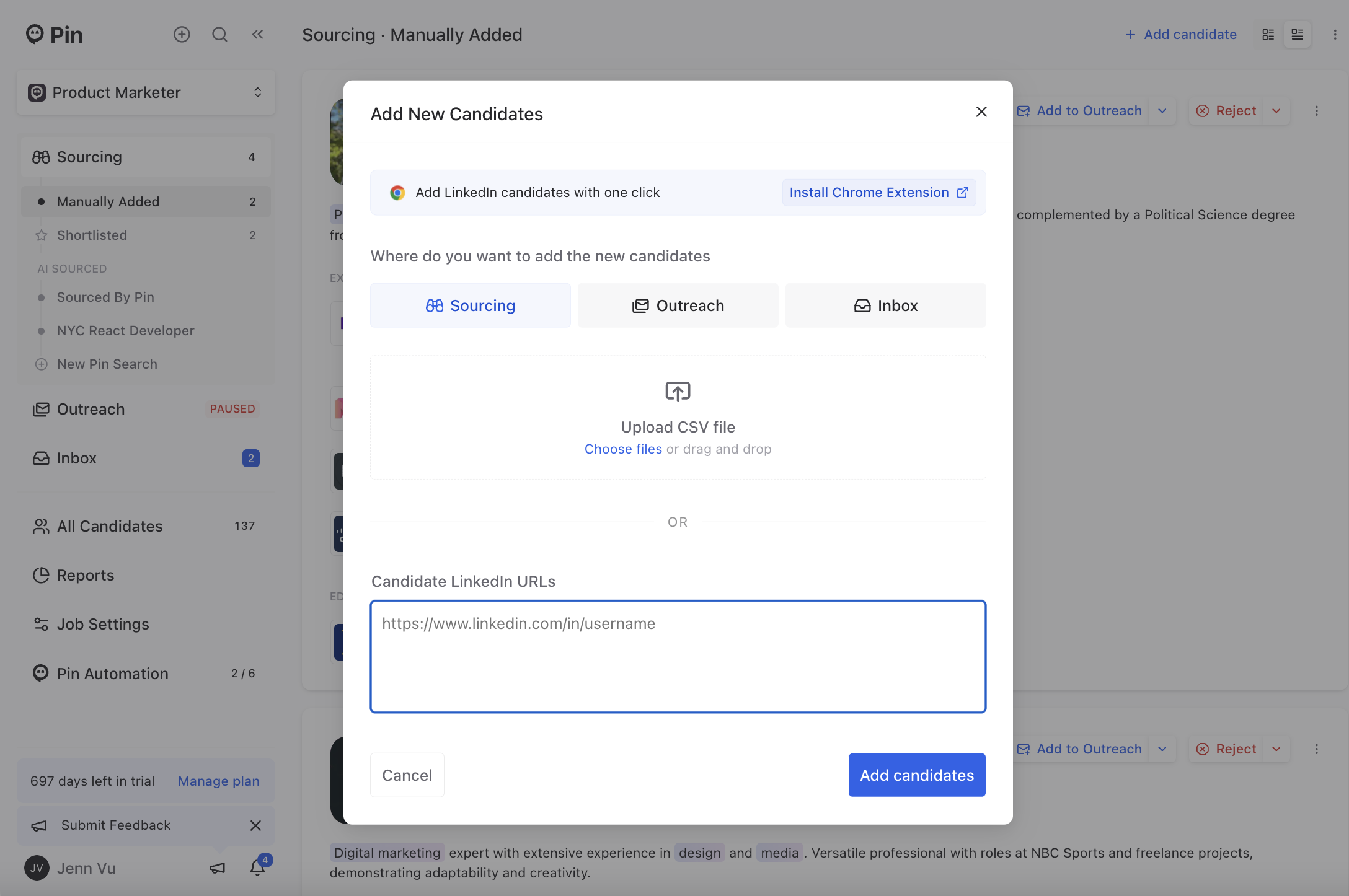
Task: Select Inbox as candidate destination
Action: coord(885,305)
